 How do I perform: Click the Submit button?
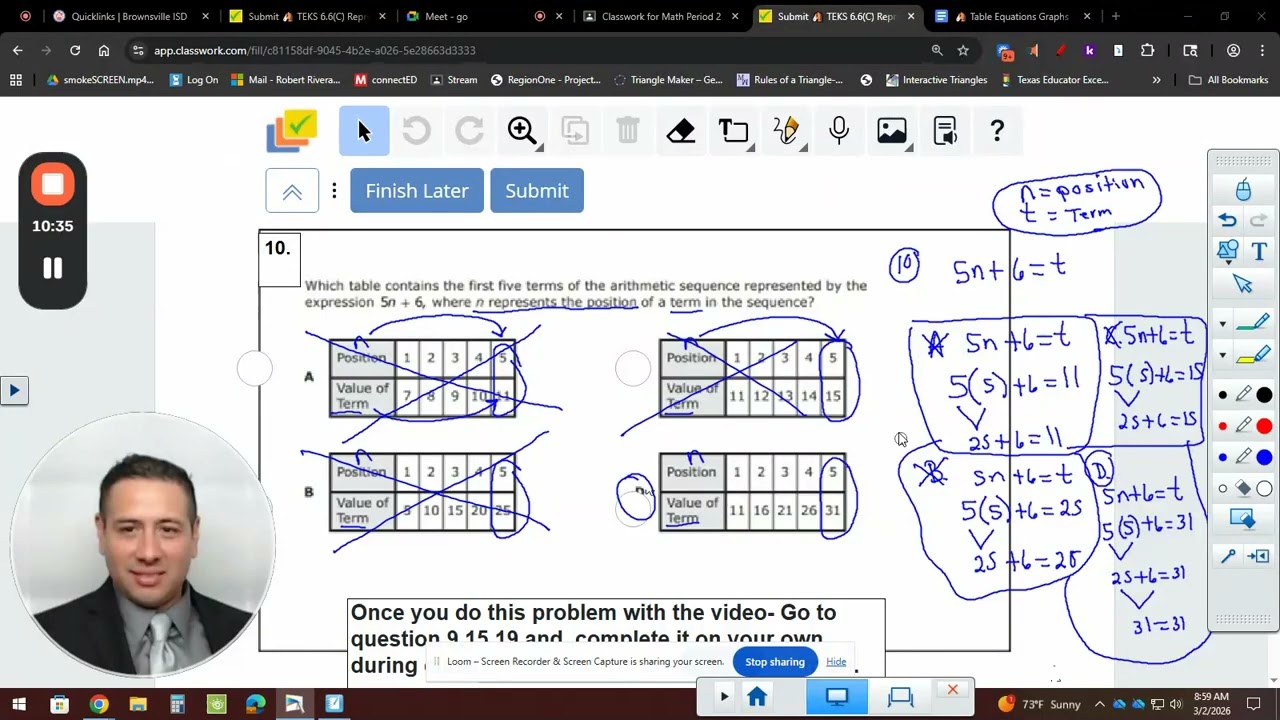537,191
